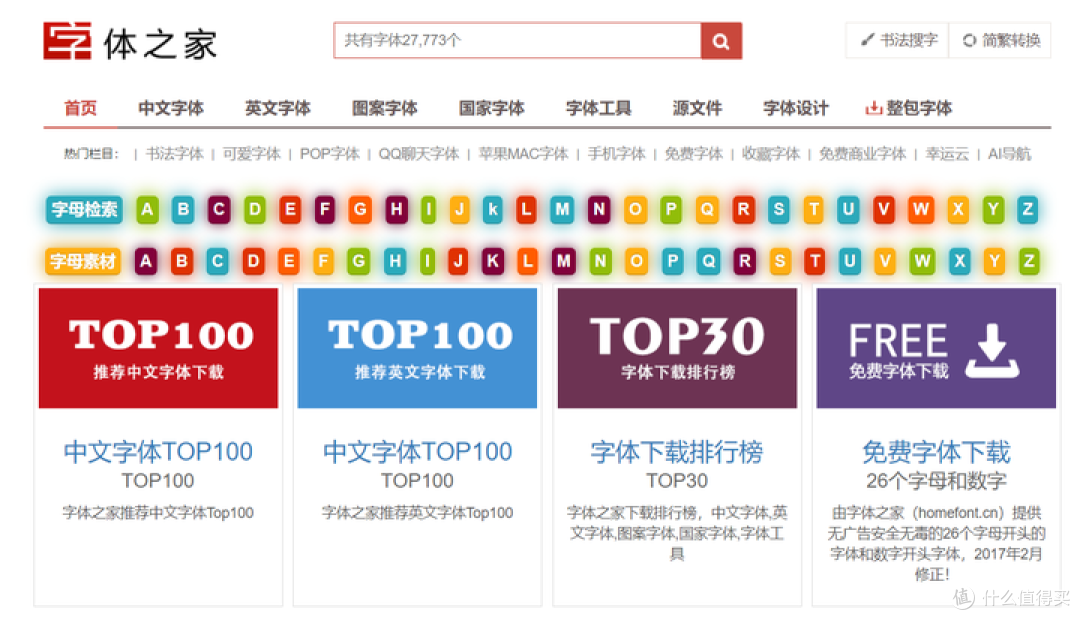Select letter W in 字母检索 row
Viewport: 1080px width, 620px height.
pyautogui.click(x=921, y=209)
